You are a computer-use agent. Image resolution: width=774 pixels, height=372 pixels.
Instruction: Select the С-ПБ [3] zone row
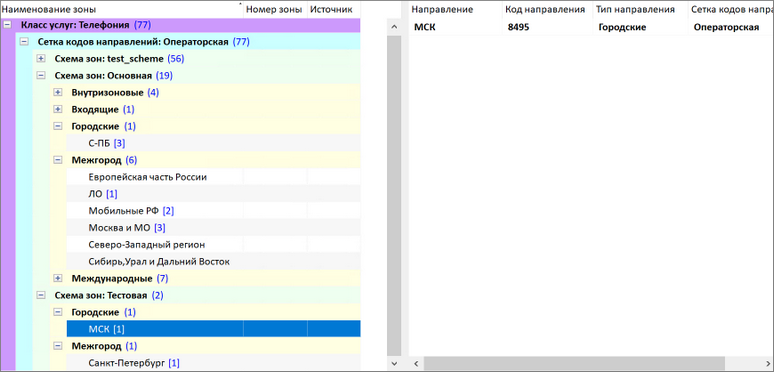[213, 143]
